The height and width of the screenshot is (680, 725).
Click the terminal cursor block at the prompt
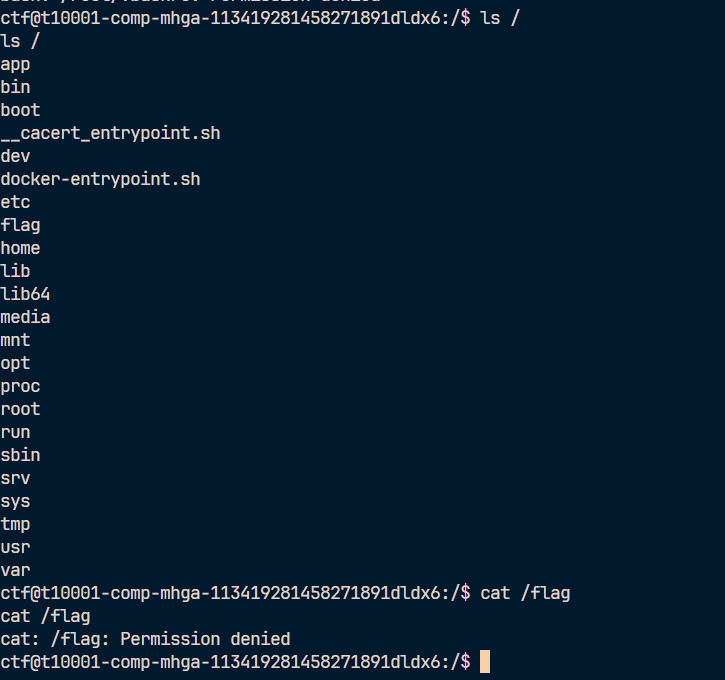coord(485,662)
